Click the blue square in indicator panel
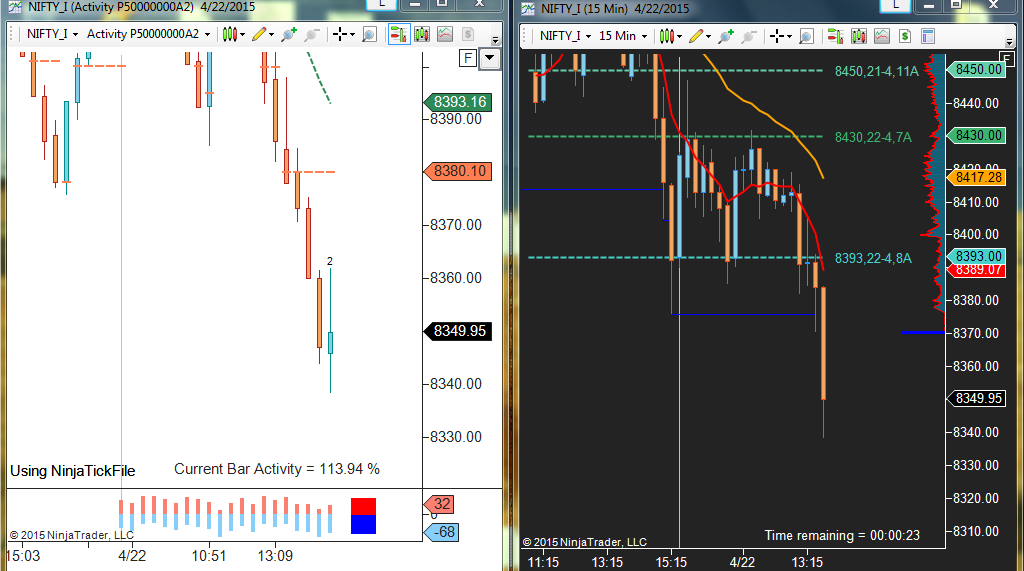Viewport: 1024px width, 571px height. click(x=363, y=525)
